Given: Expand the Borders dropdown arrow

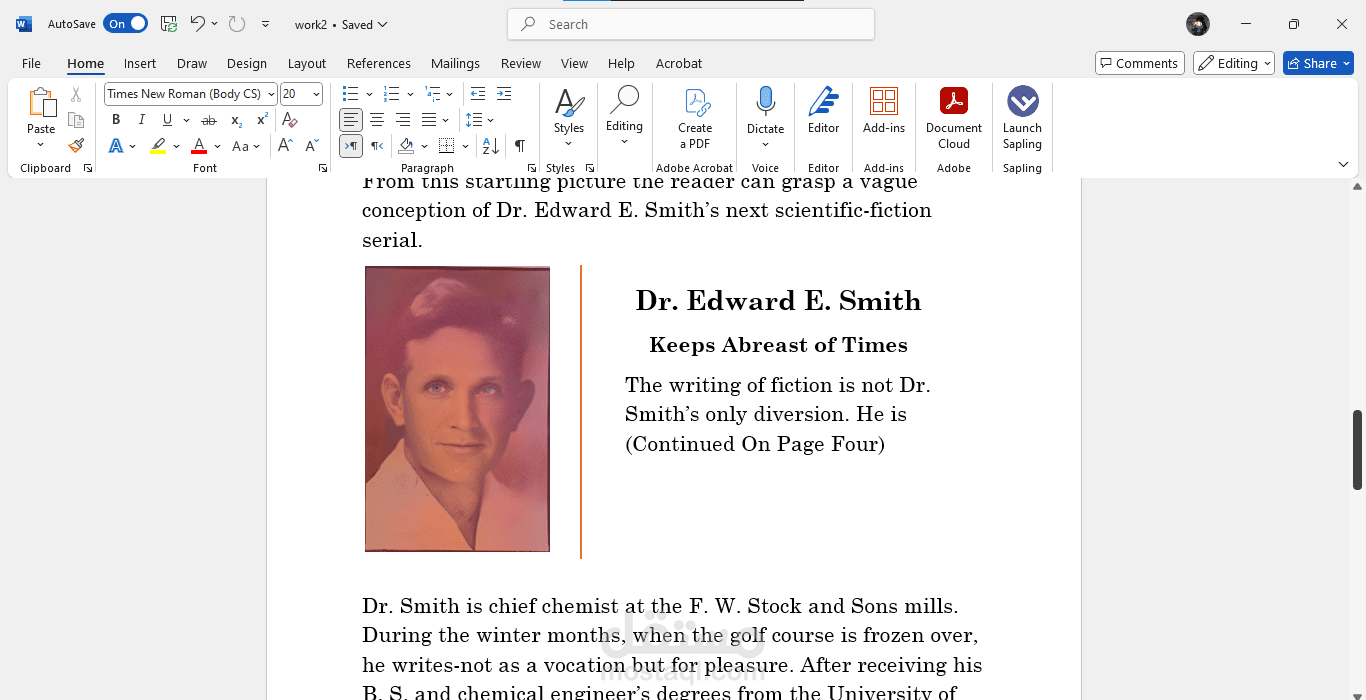Looking at the screenshot, I should [465, 147].
